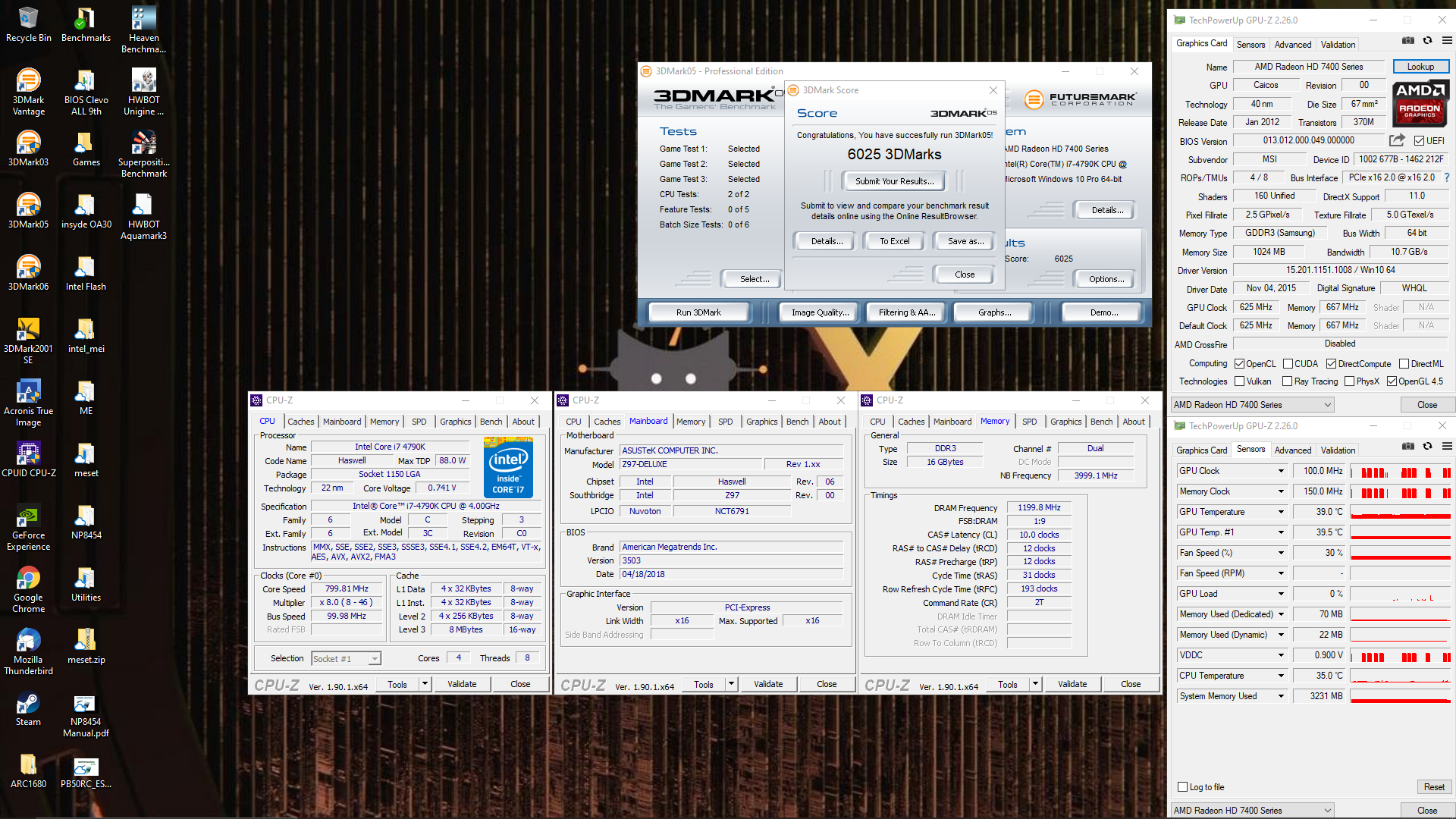Screen dimensions: 1456x819
Task: Open Advanced tab in bottom GPU-Z window
Action: click(x=1292, y=450)
